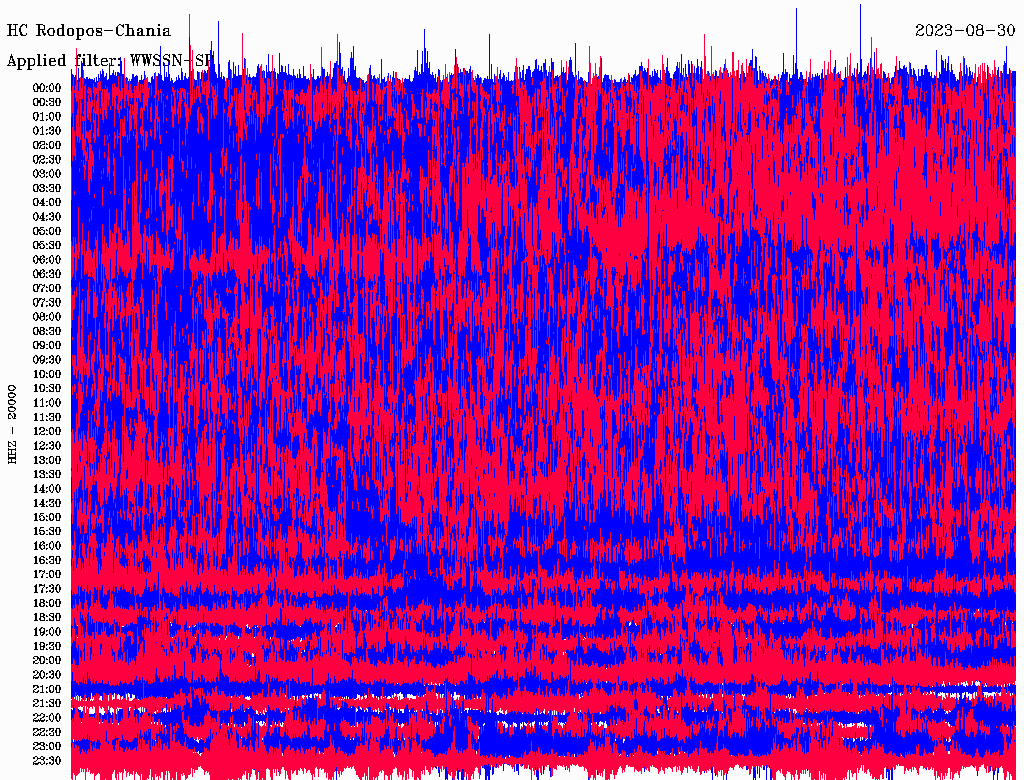1024x780 pixels.
Task: Click the 23:30 time row label
Action: [x=47, y=761]
